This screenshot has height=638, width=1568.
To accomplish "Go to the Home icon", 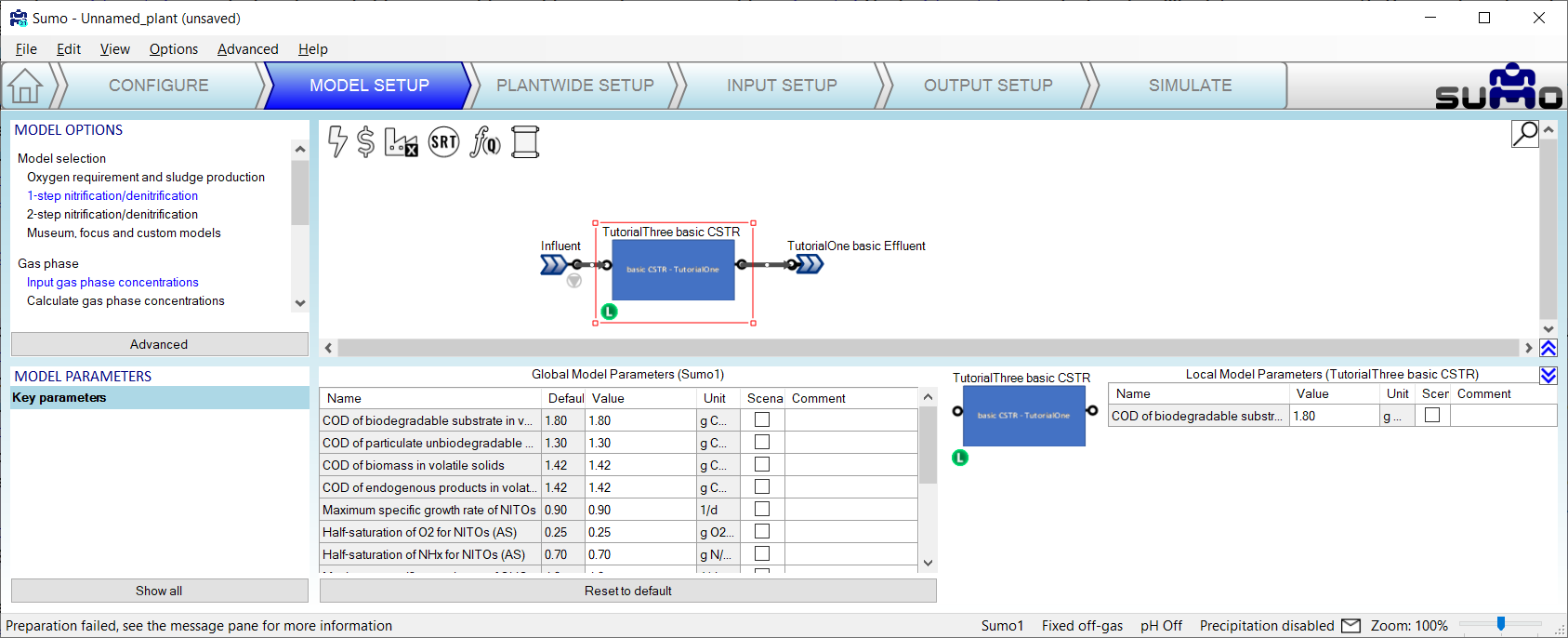I will [26, 86].
